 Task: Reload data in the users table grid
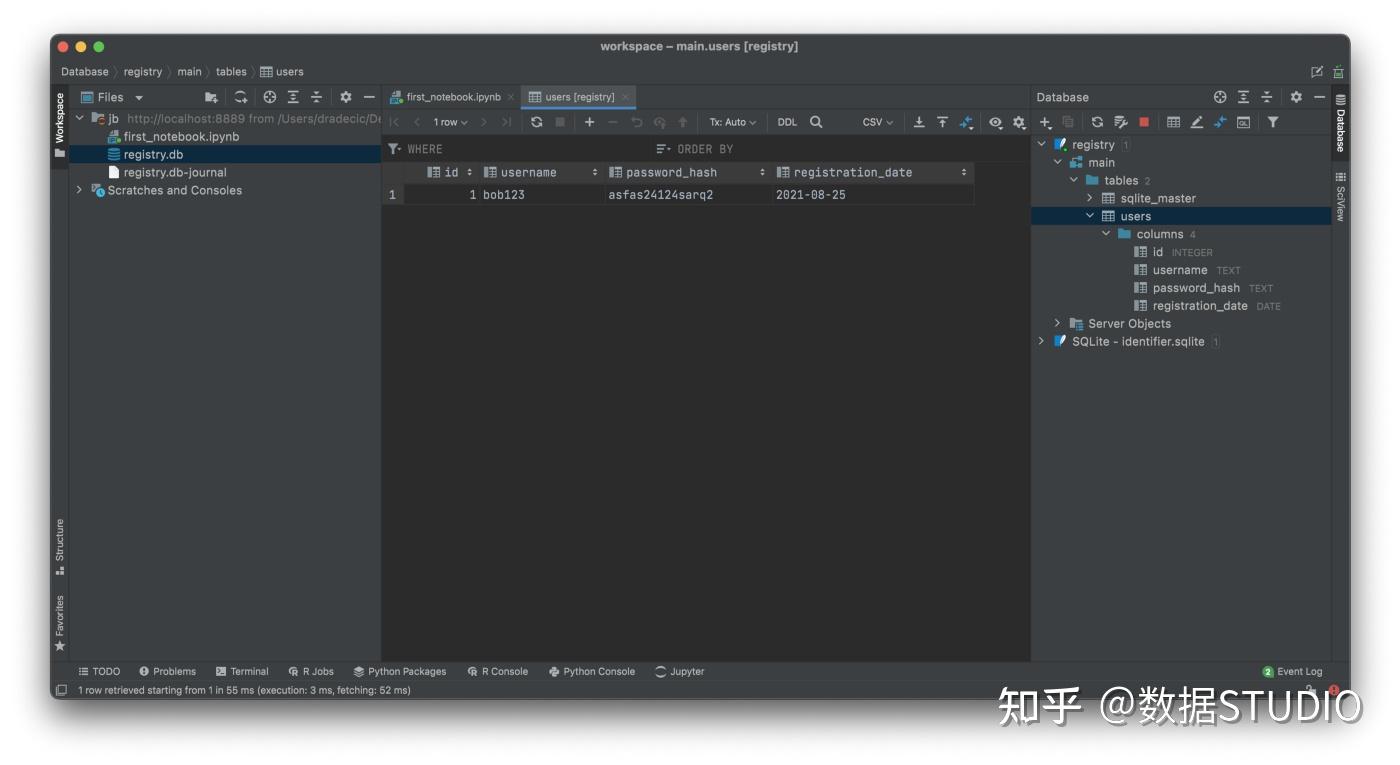538,121
